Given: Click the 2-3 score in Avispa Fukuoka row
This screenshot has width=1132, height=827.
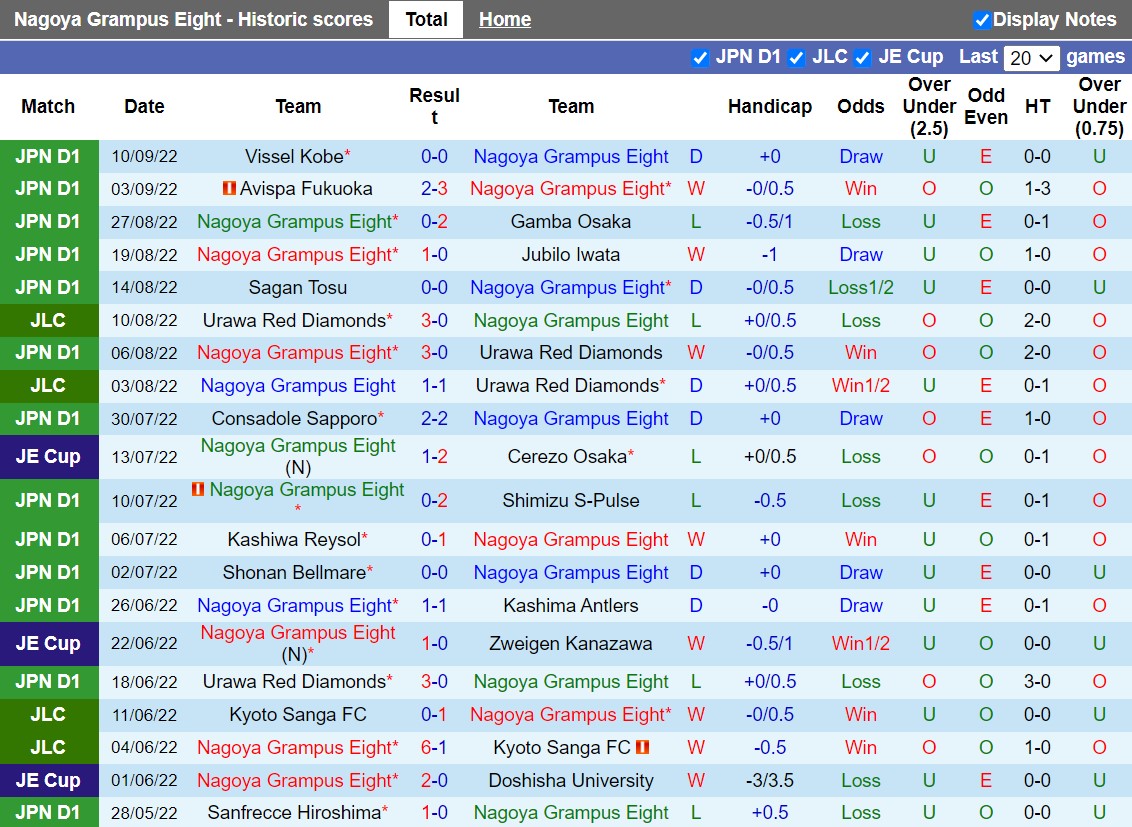Looking at the screenshot, I should (434, 188).
